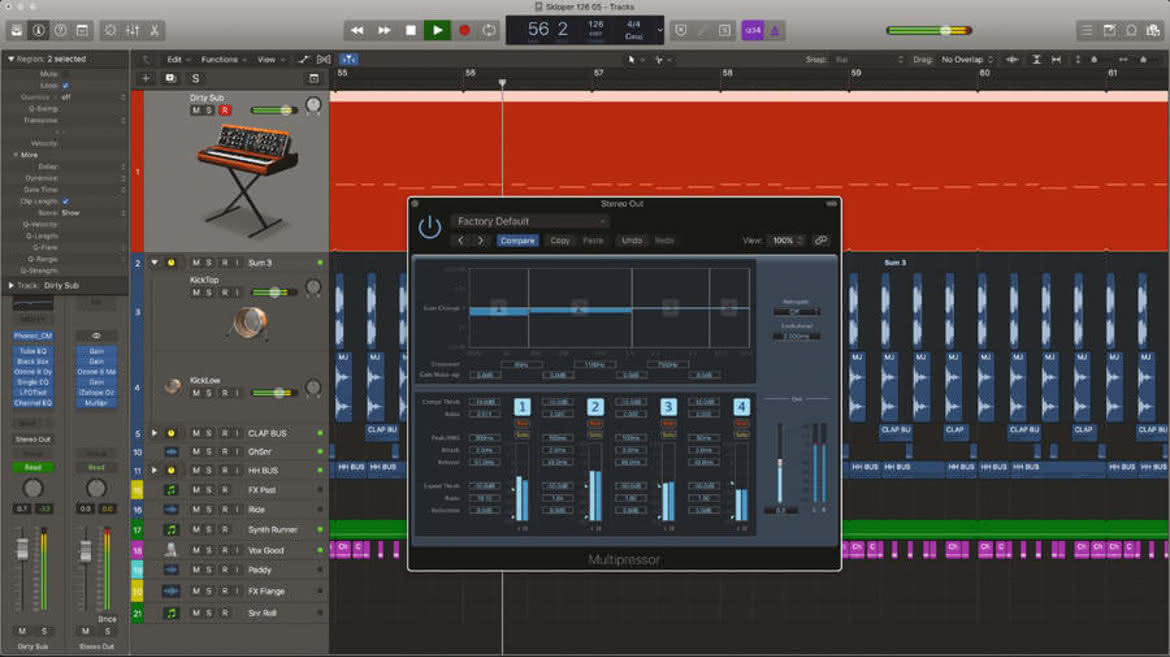Open the Drag mode No Overlap dropdown
The image size is (1170, 657).
pos(967,60)
